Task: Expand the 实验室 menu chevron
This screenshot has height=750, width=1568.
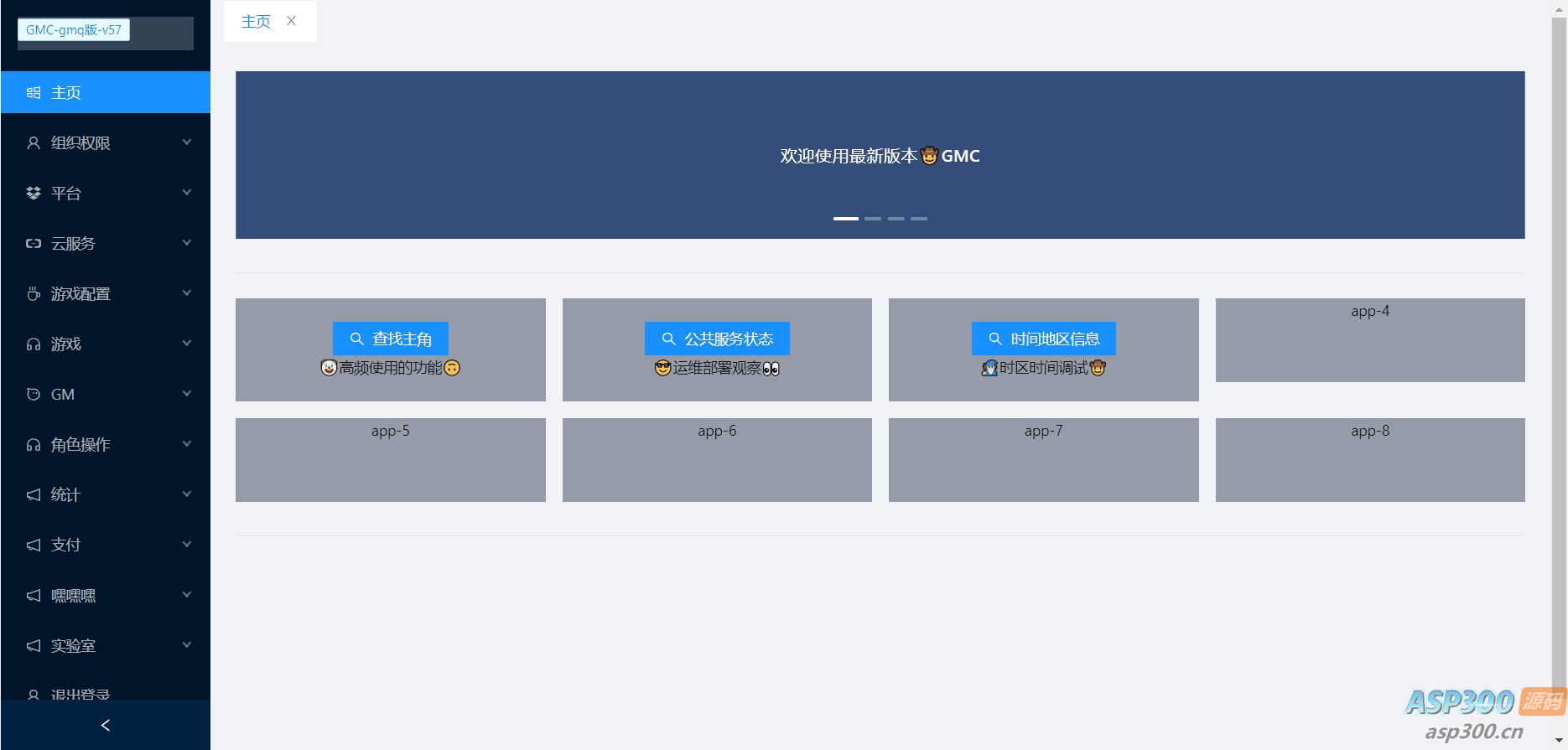Action: (x=187, y=645)
